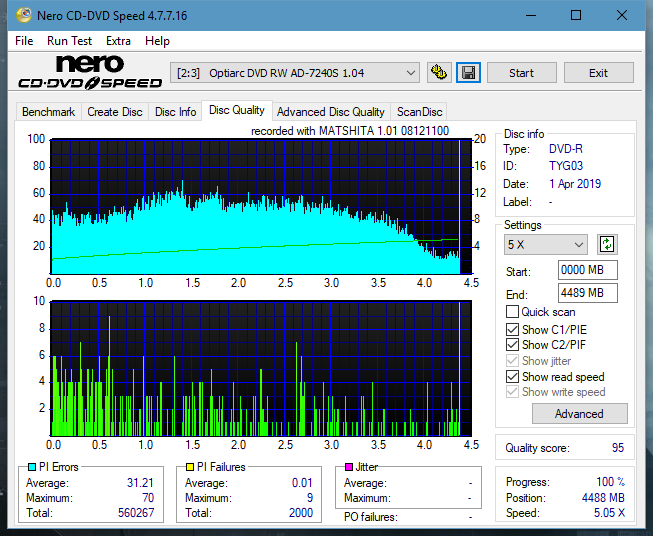
Task: Toggle the Show write speed checkbox
Action: pos(512,392)
